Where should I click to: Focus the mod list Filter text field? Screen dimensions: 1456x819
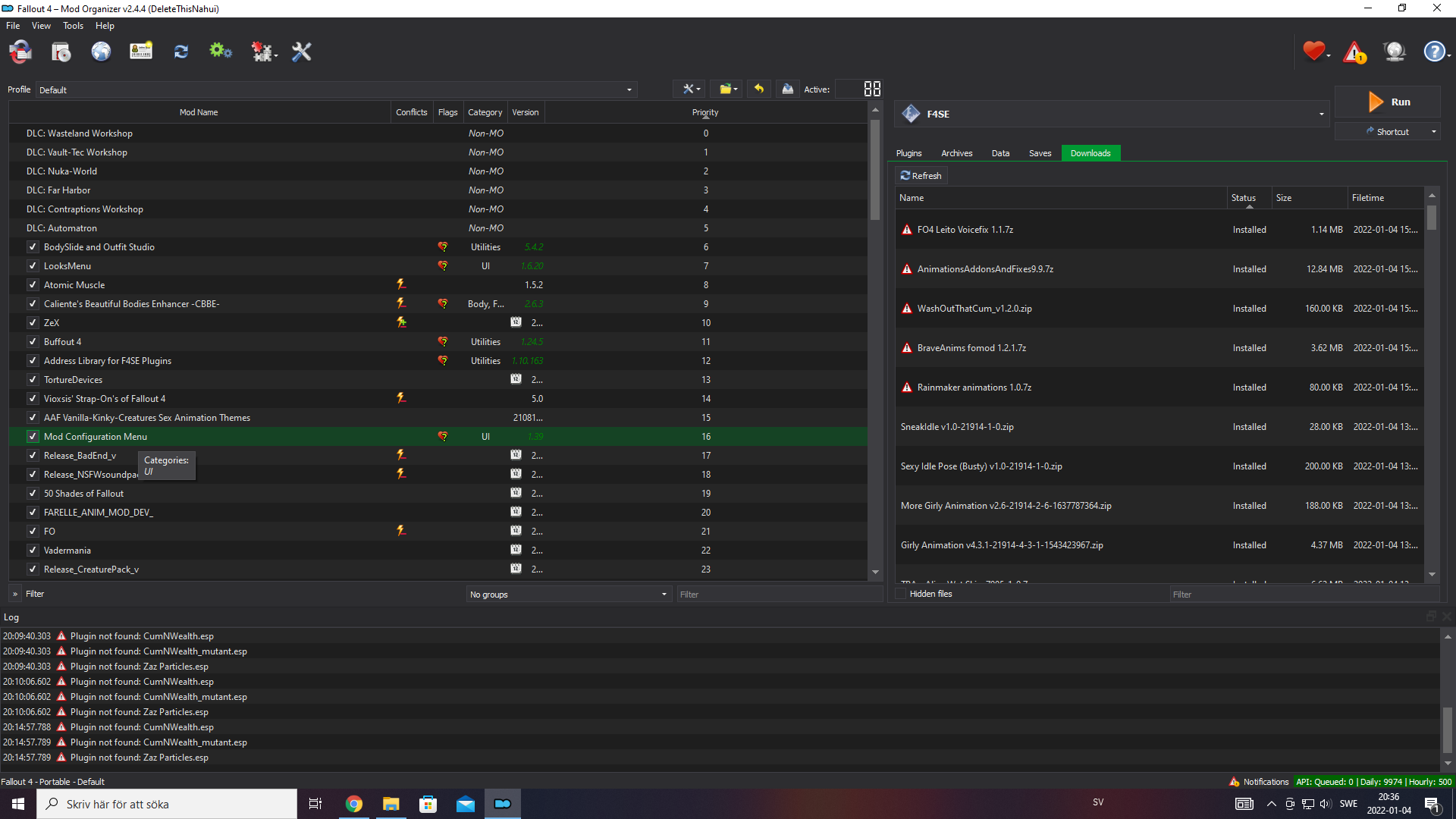tap(780, 594)
